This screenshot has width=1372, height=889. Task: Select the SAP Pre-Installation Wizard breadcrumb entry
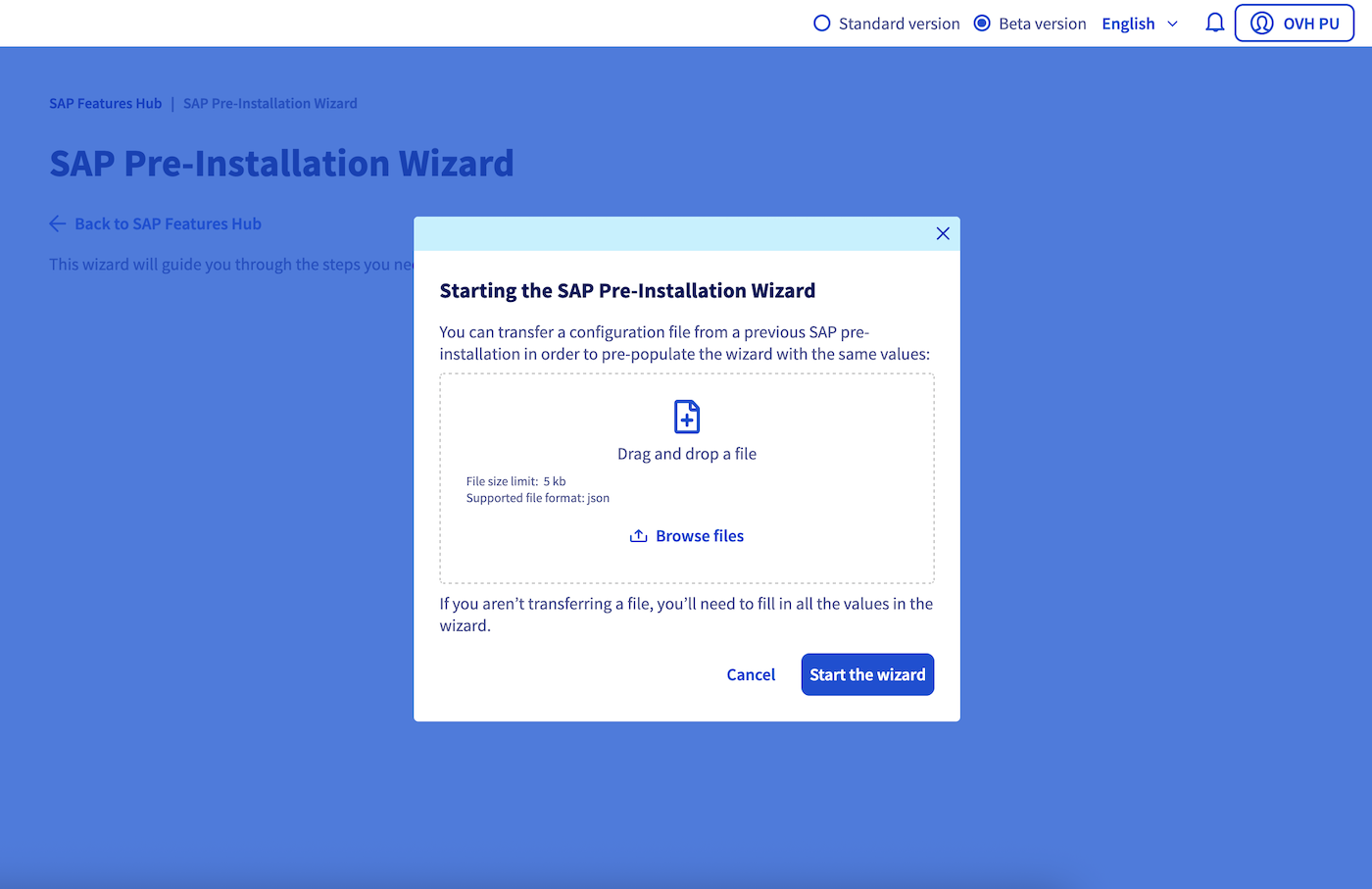click(269, 103)
